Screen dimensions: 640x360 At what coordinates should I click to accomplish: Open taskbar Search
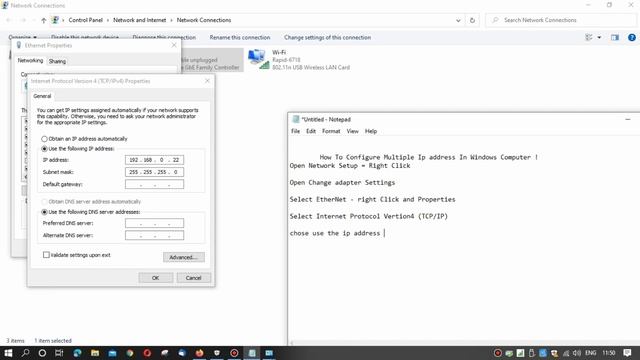click(25, 353)
